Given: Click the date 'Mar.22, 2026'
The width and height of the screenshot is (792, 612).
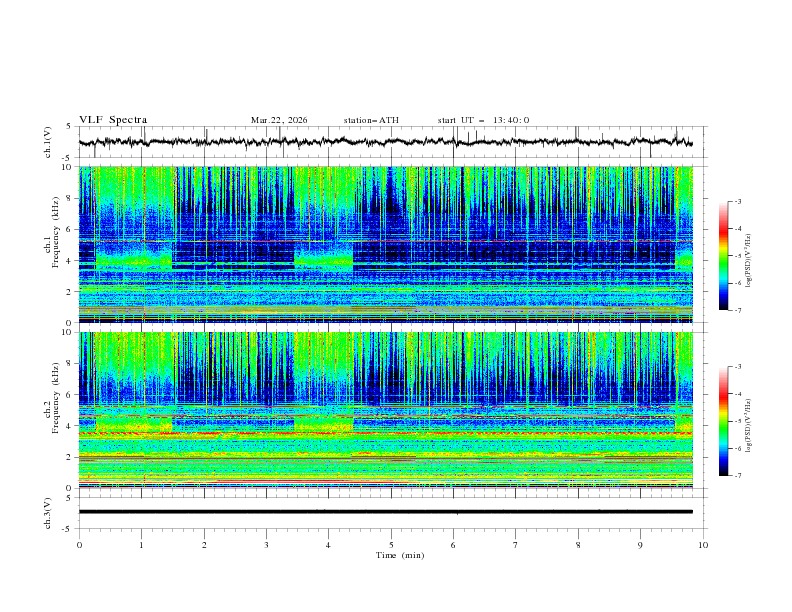Looking at the screenshot, I should (279, 120).
